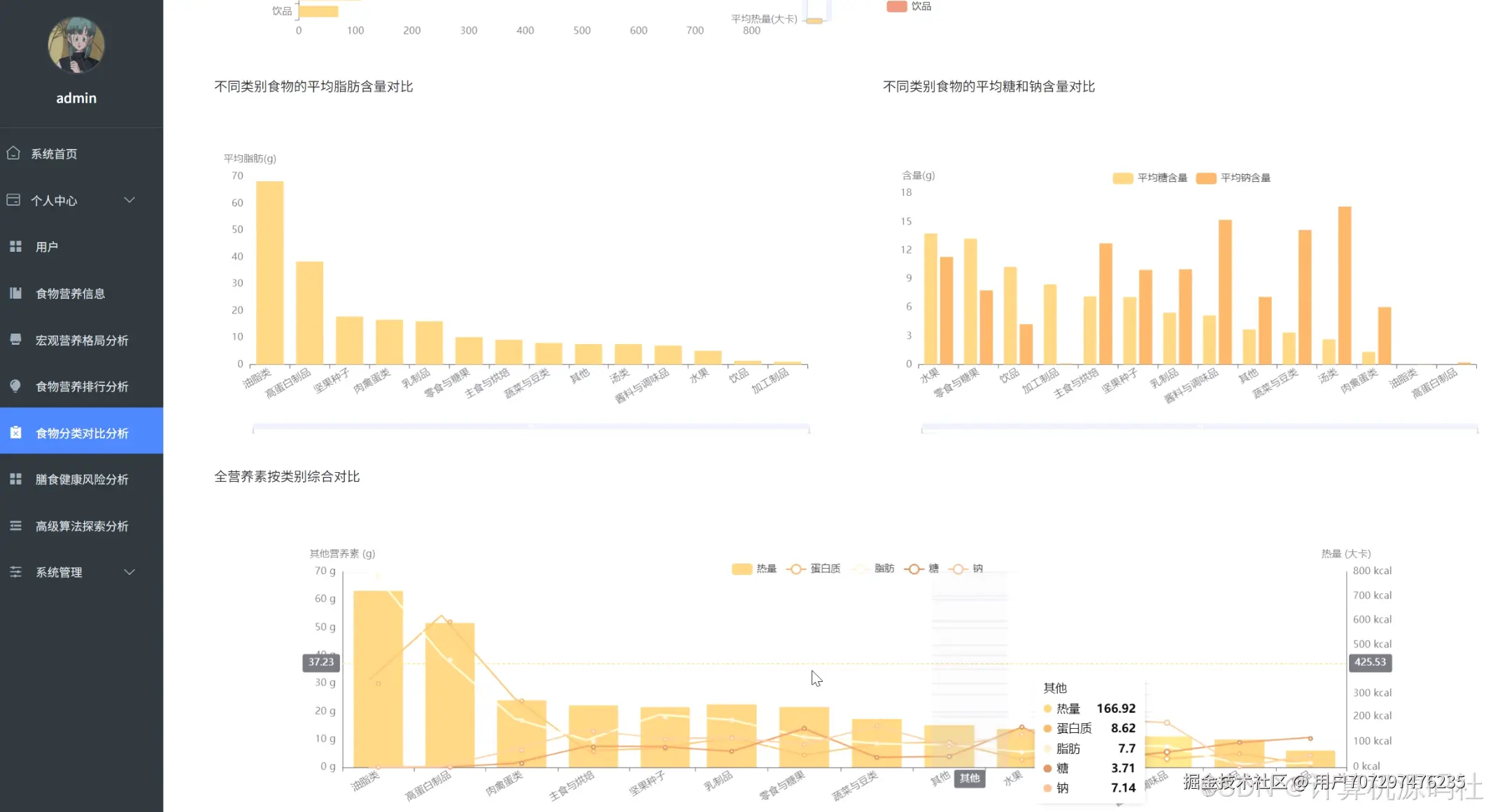Click the sliders icon beside 系统管理

[x=15, y=572]
